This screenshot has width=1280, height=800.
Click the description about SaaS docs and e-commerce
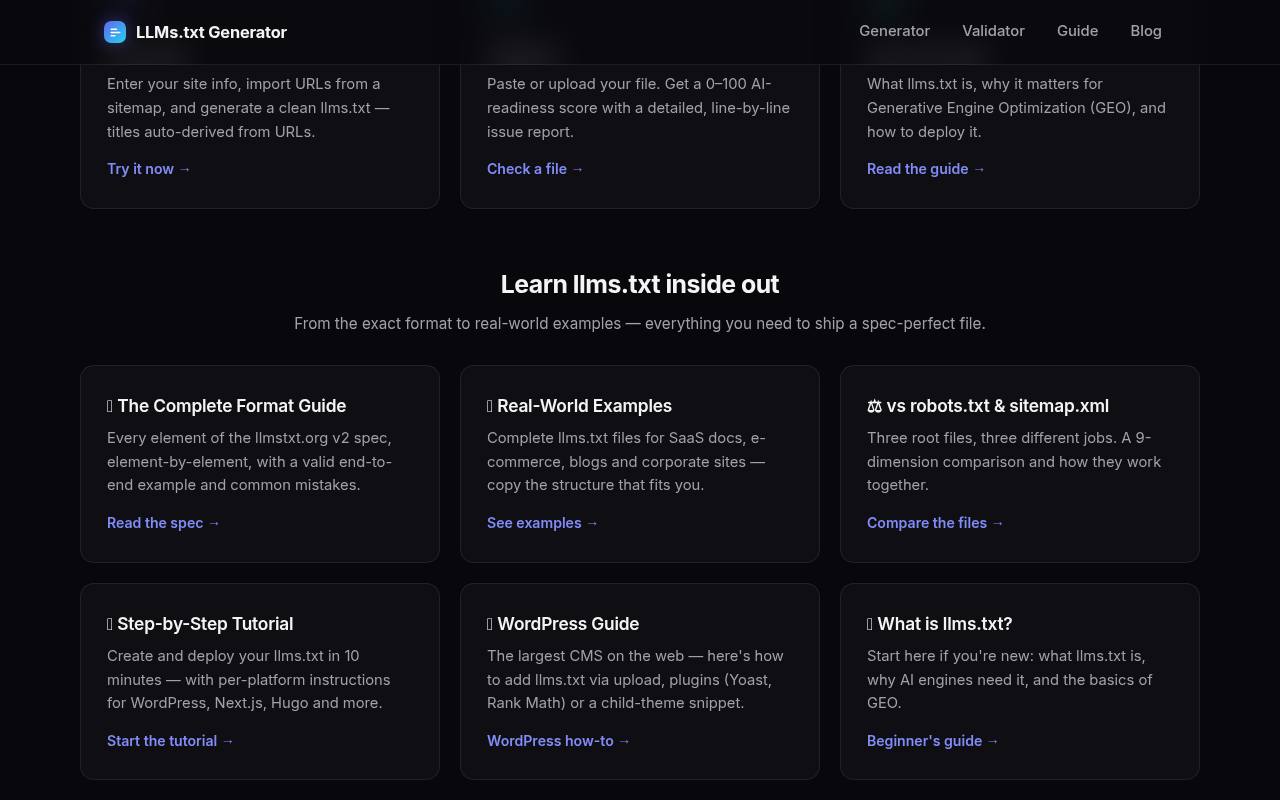pyautogui.click(x=626, y=461)
